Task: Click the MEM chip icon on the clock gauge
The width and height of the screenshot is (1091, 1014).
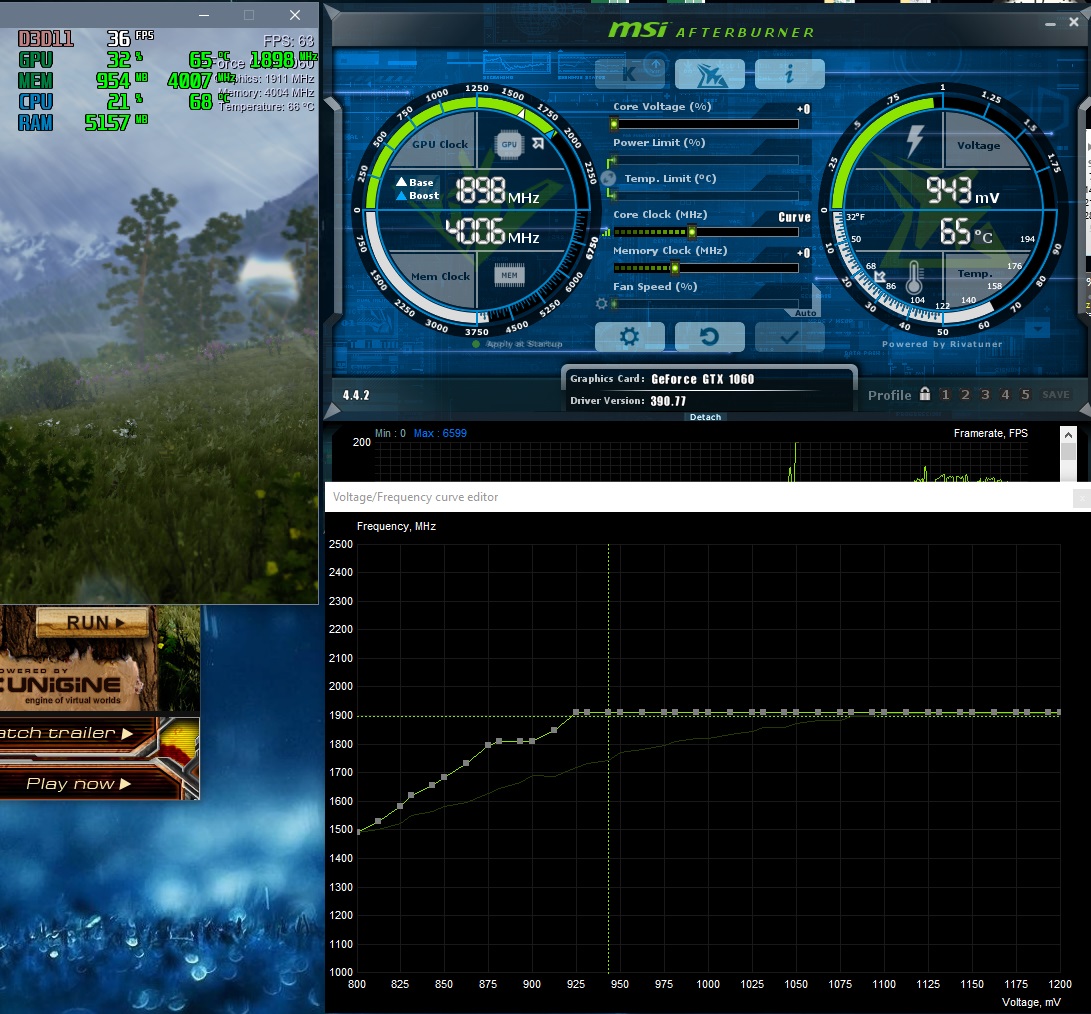Action: (509, 275)
